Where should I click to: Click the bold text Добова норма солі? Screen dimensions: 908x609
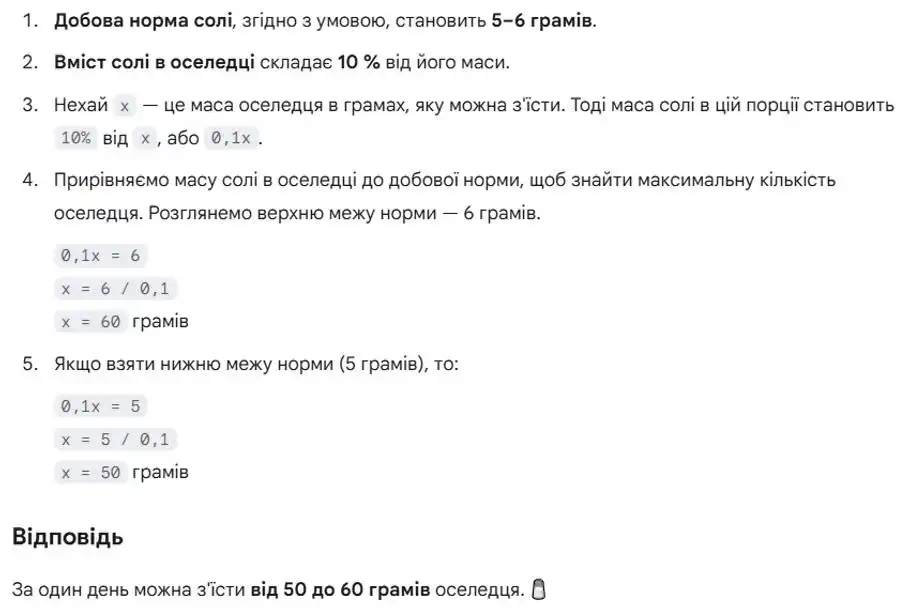(143, 21)
